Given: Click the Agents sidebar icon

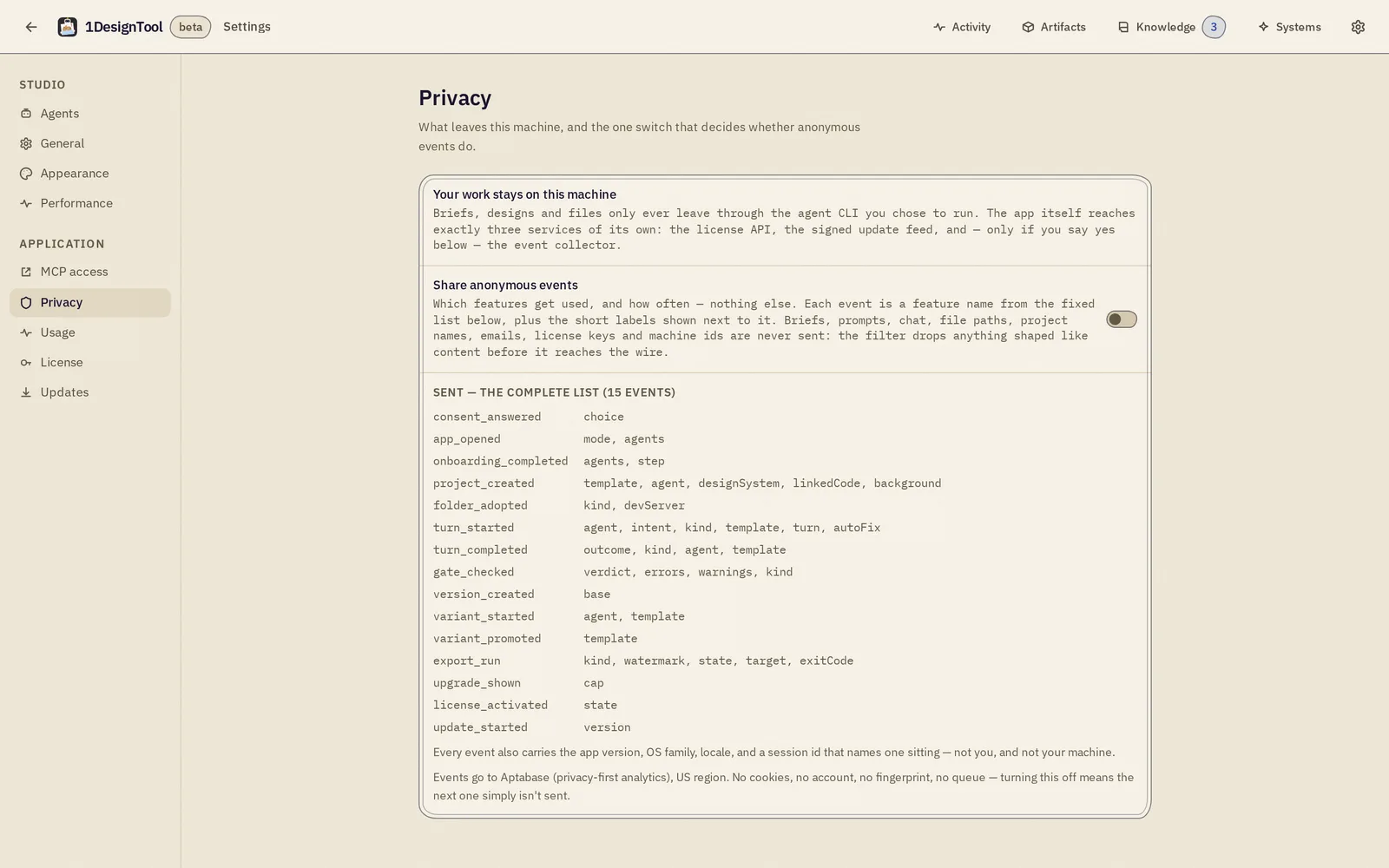Looking at the screenshot, I should [x=26, y=114].
